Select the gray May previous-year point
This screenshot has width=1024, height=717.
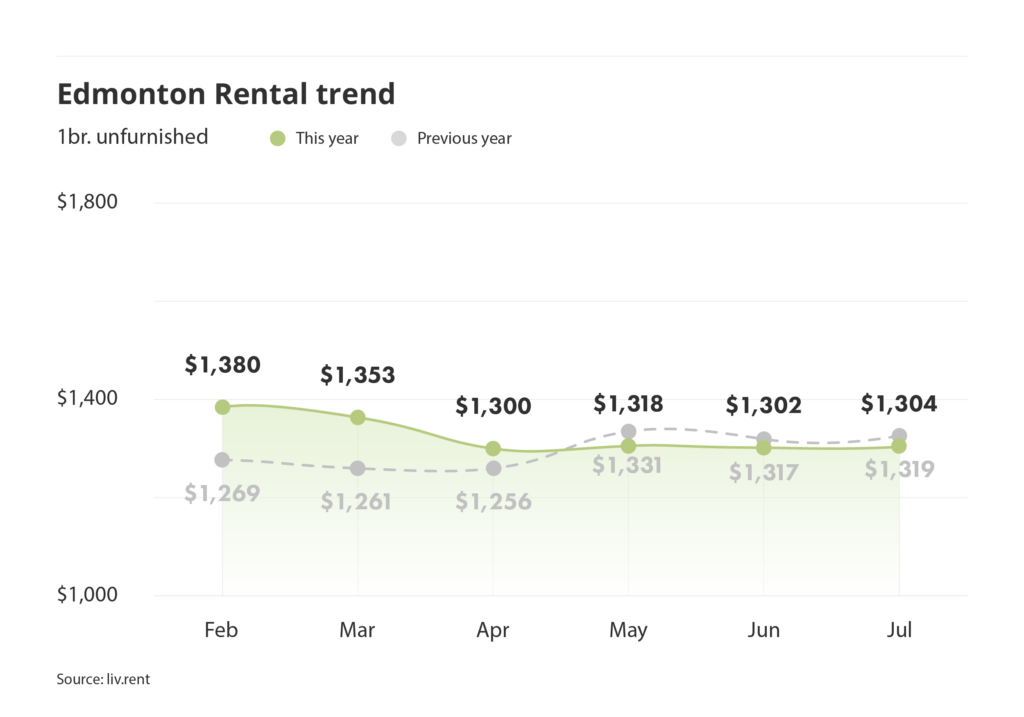coord(629,432)
